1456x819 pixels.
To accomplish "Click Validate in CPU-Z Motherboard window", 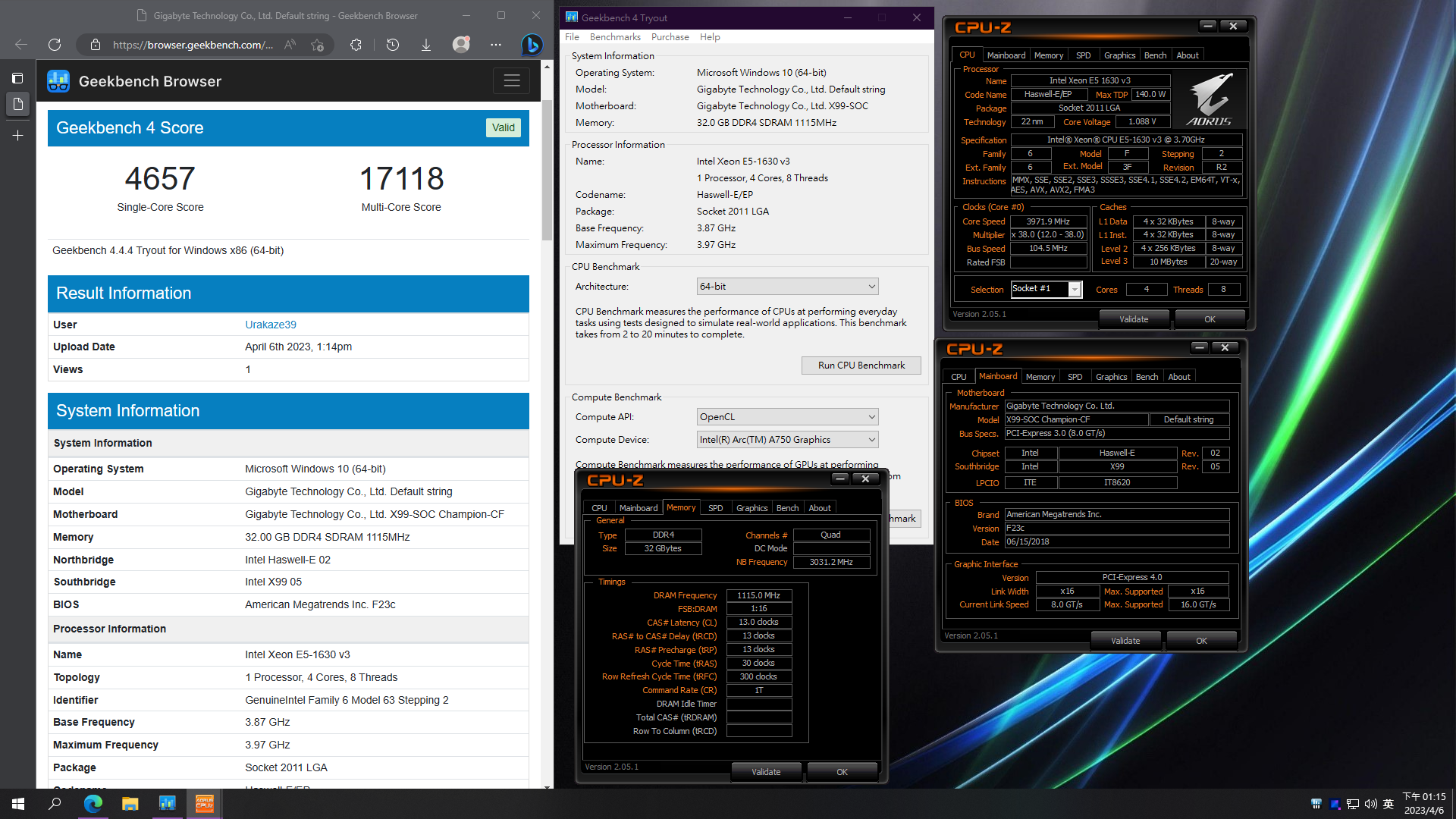I will pyautogui.click(x=1125, y=641).
